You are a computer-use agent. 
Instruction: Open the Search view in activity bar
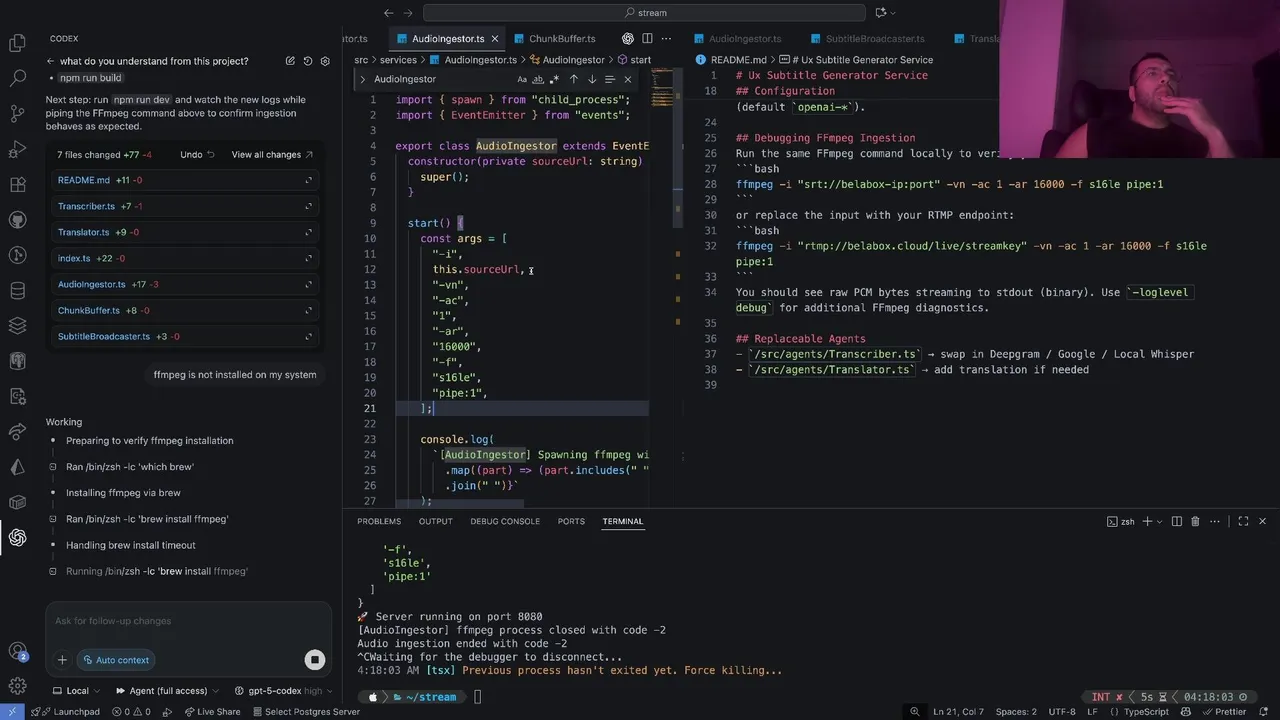pyautogui.click(x=17, y=78)
